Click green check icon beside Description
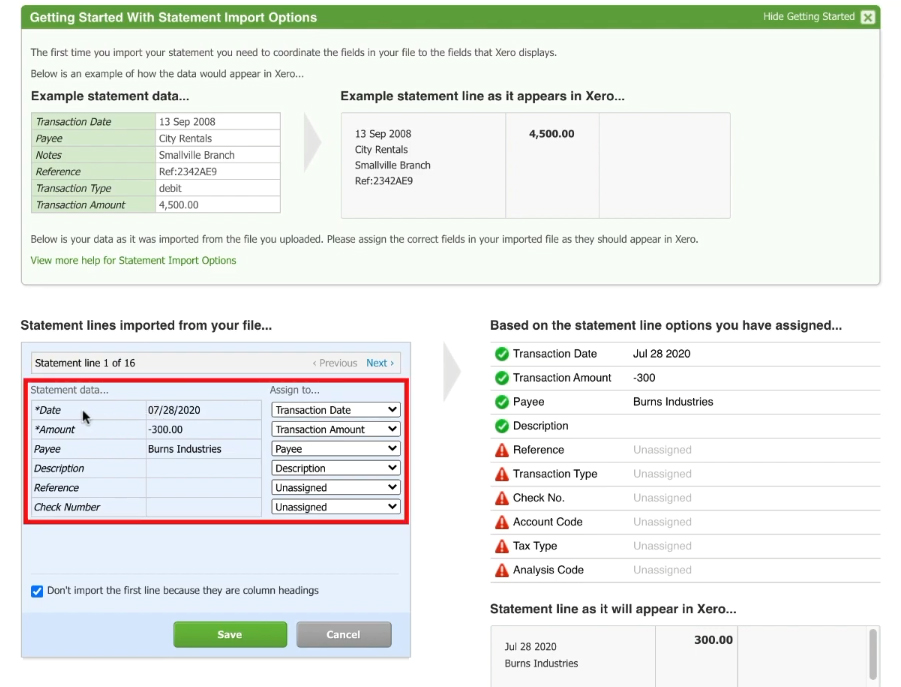Image resolution: width=901 pixels, height=687 pixels. click(502, 426)
